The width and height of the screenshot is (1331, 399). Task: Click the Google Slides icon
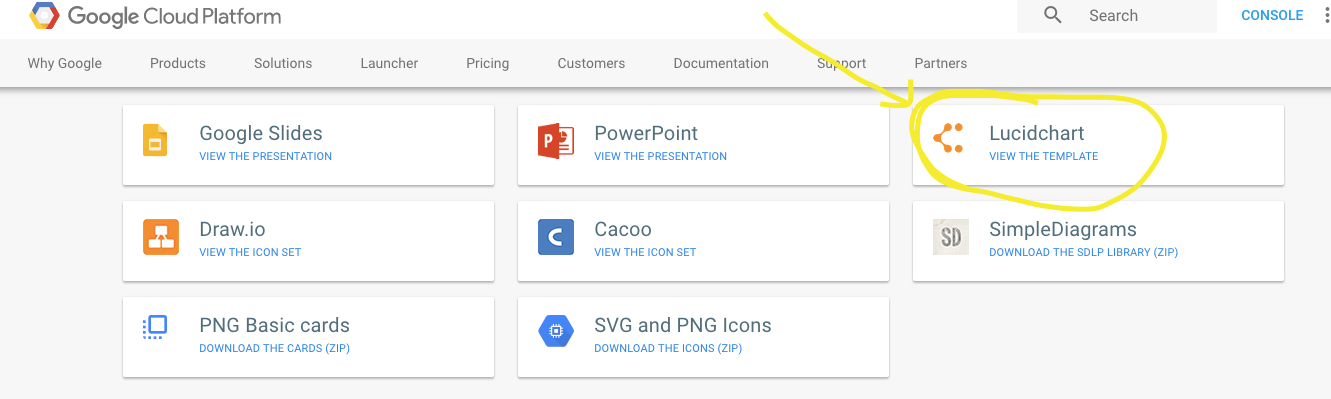[155, 141]
